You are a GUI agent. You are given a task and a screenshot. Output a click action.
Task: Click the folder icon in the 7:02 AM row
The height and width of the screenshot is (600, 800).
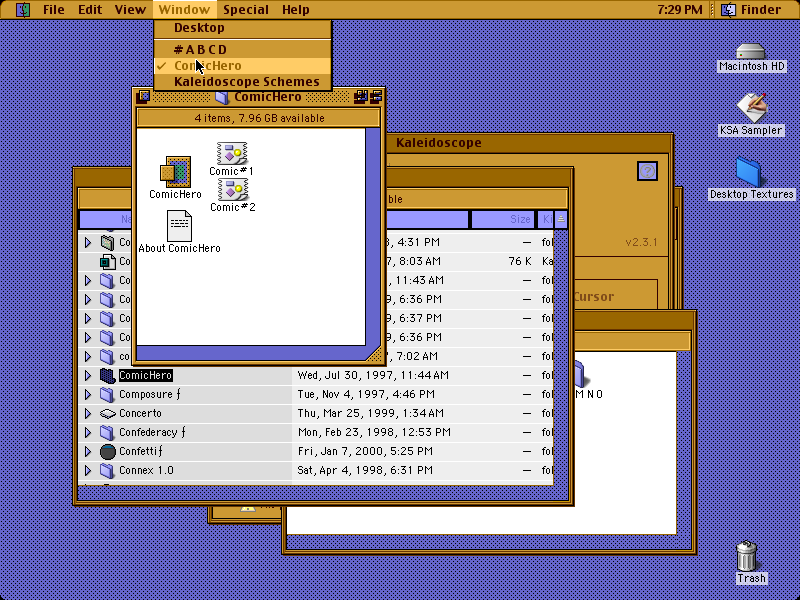point(107,356)
